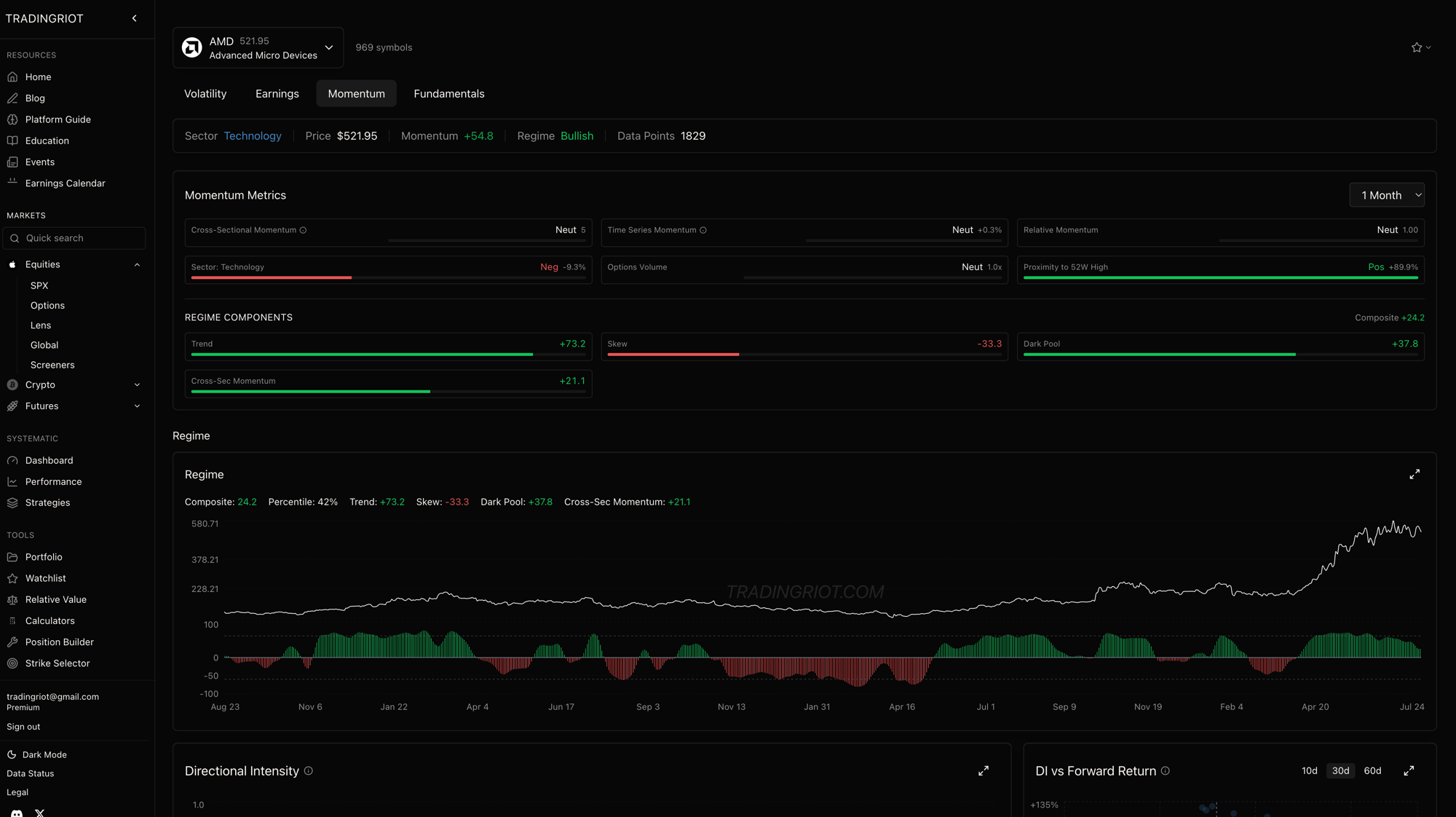Open the Discord icon link

pos(17,813)
